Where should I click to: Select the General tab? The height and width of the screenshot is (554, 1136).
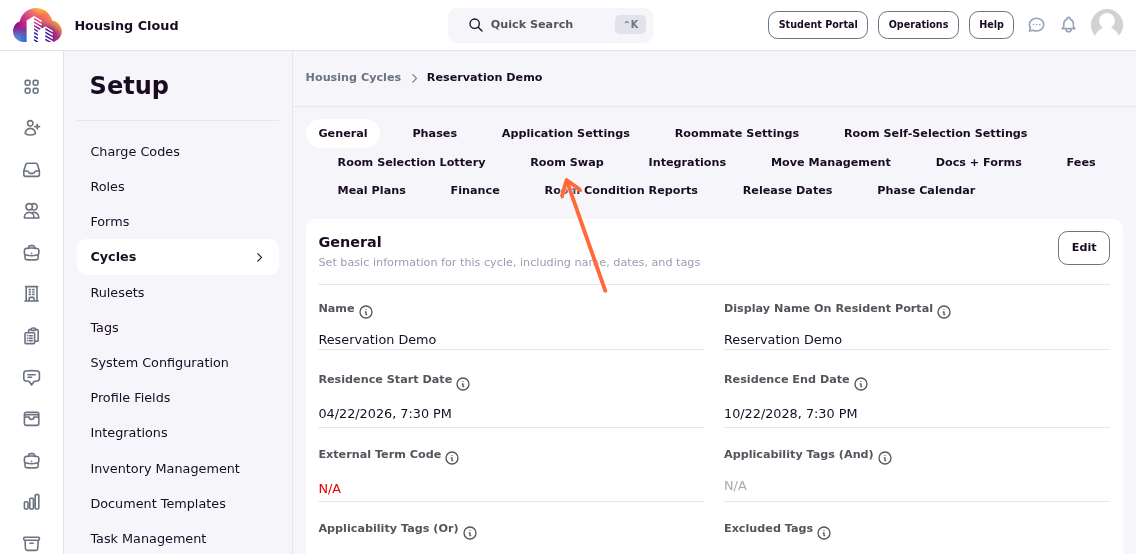click(343, 133)
